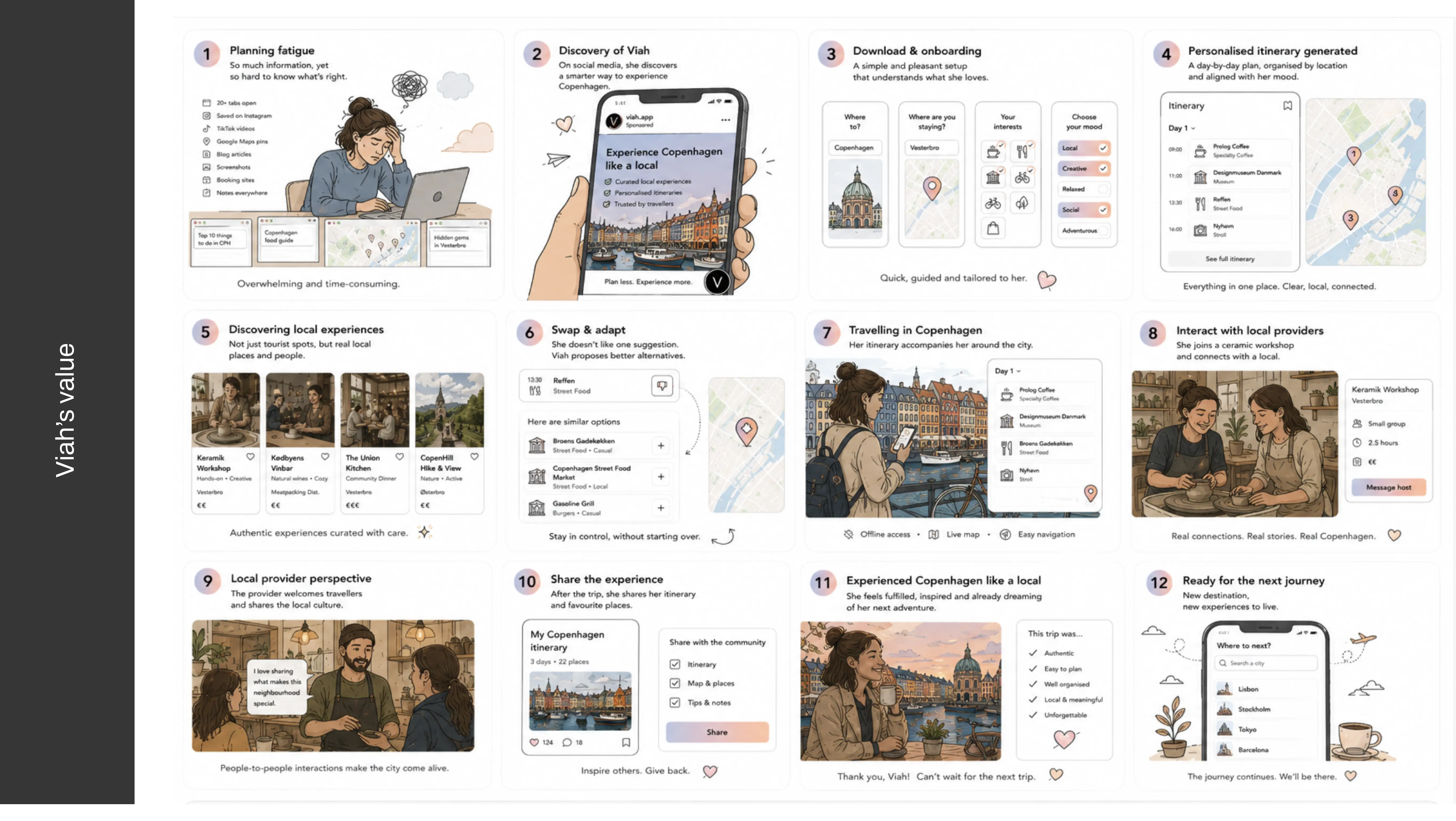Screen dimensions: 1456x821
Task: Select the tree nature interest icon
Action: point(1022,203)
